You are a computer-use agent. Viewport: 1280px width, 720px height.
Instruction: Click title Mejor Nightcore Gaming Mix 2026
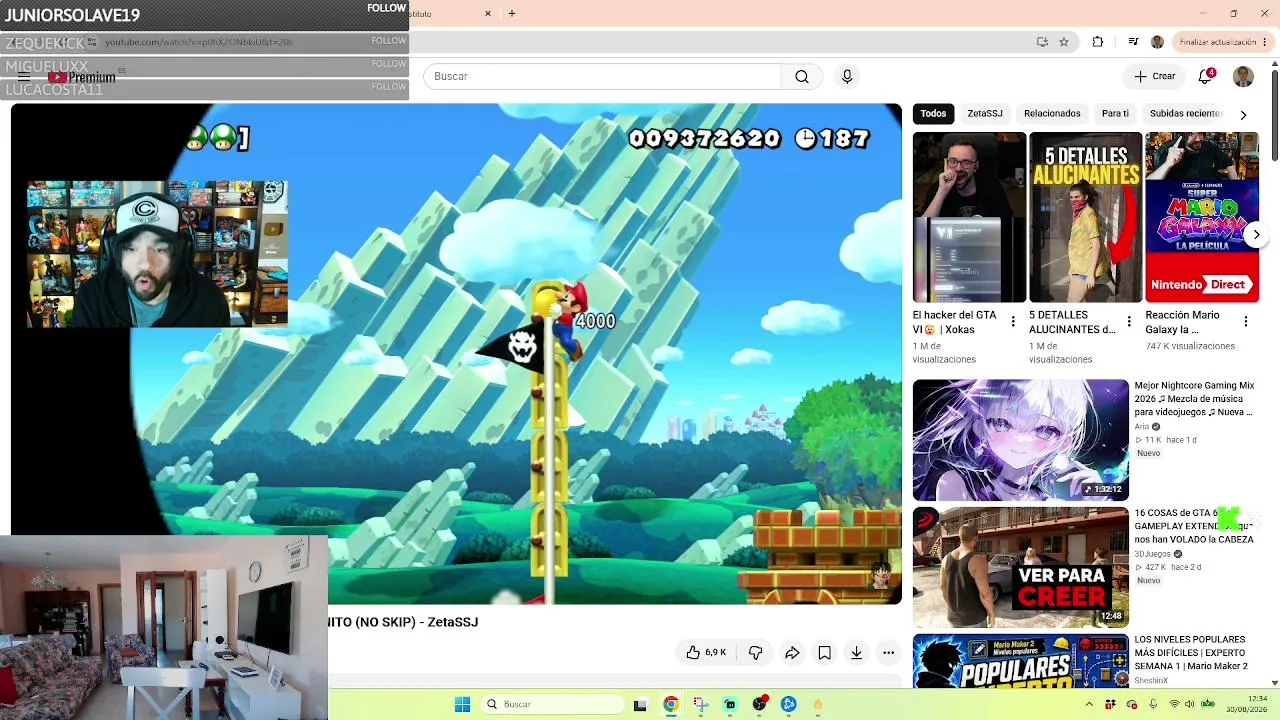tap(1194, 398)
